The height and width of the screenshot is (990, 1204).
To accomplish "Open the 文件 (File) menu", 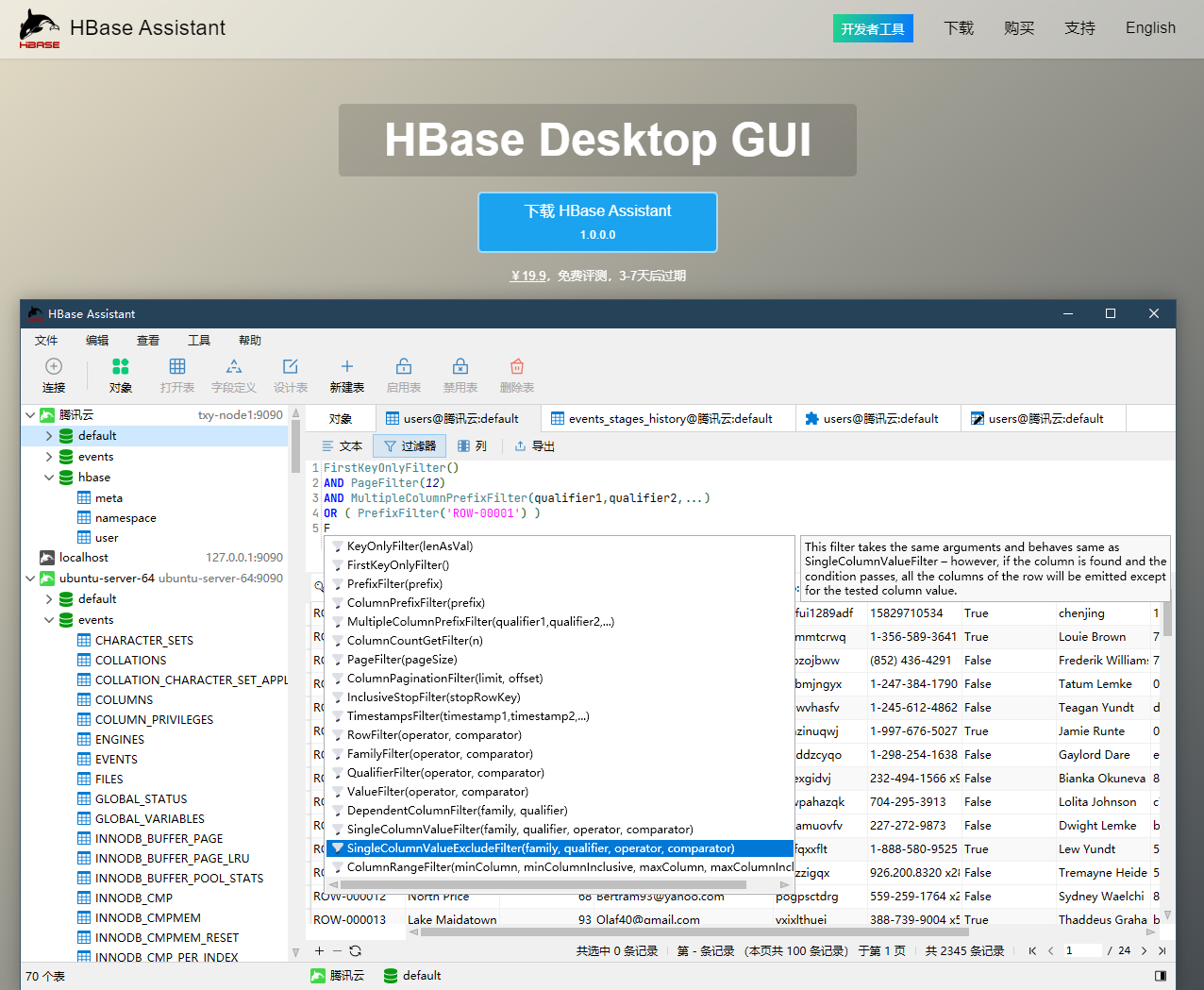I will point(46,341).
